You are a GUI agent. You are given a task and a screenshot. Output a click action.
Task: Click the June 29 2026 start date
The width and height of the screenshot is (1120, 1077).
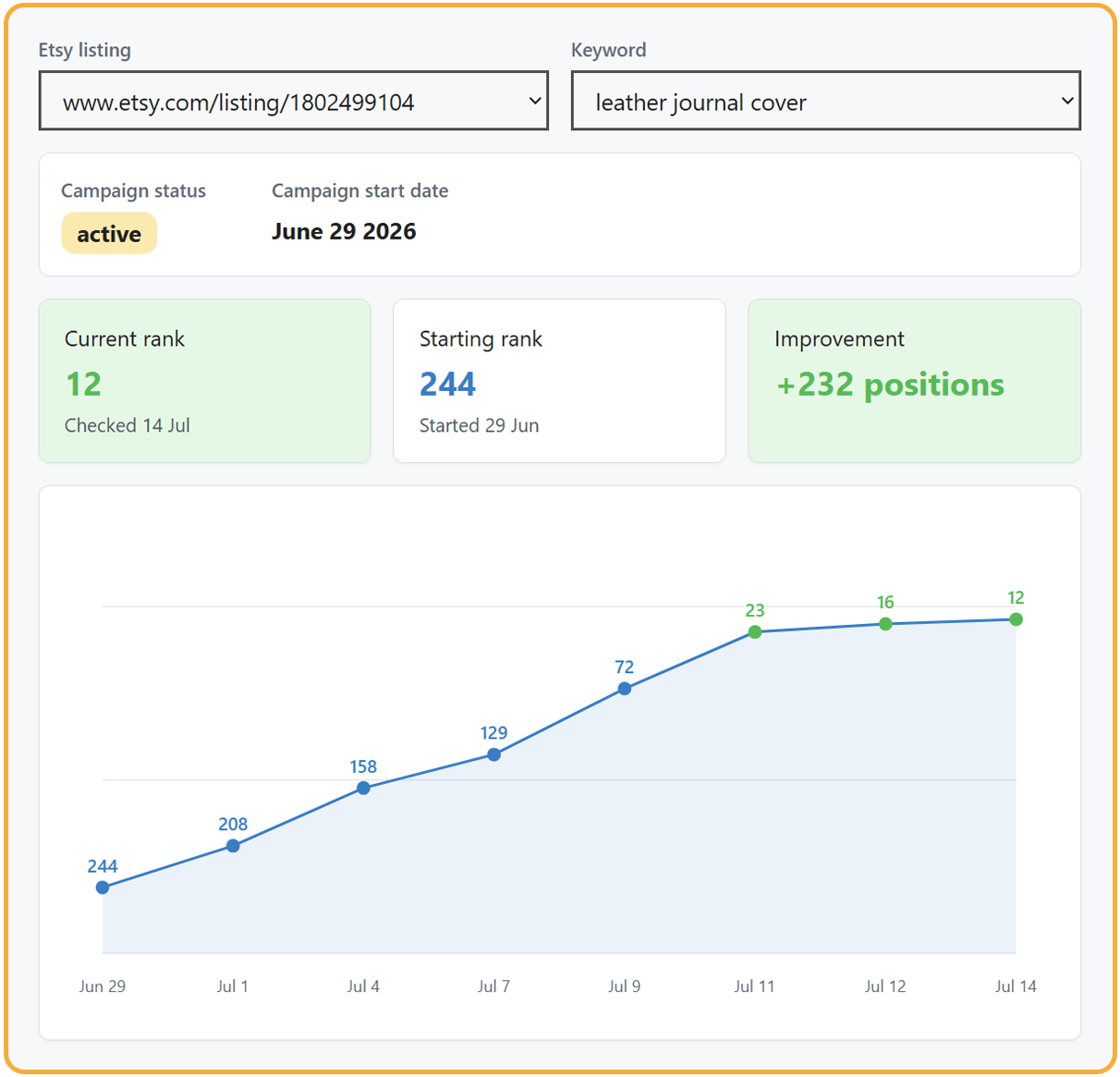[344, 231]
